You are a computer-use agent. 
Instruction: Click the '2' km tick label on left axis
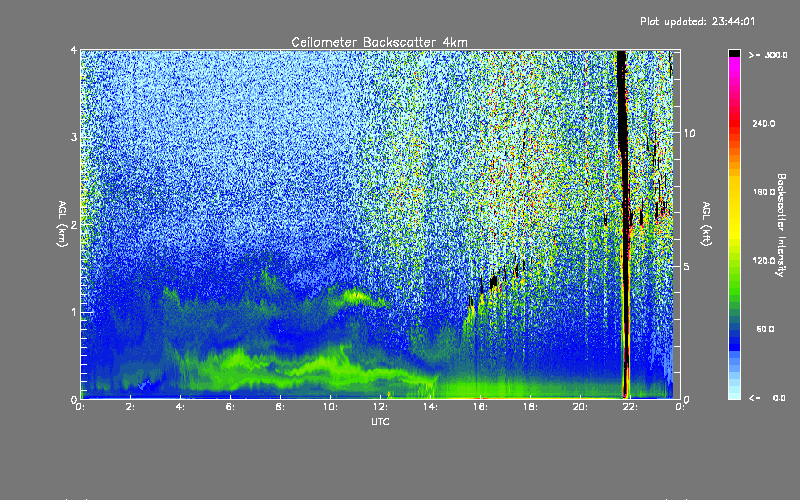coord(74,224)
